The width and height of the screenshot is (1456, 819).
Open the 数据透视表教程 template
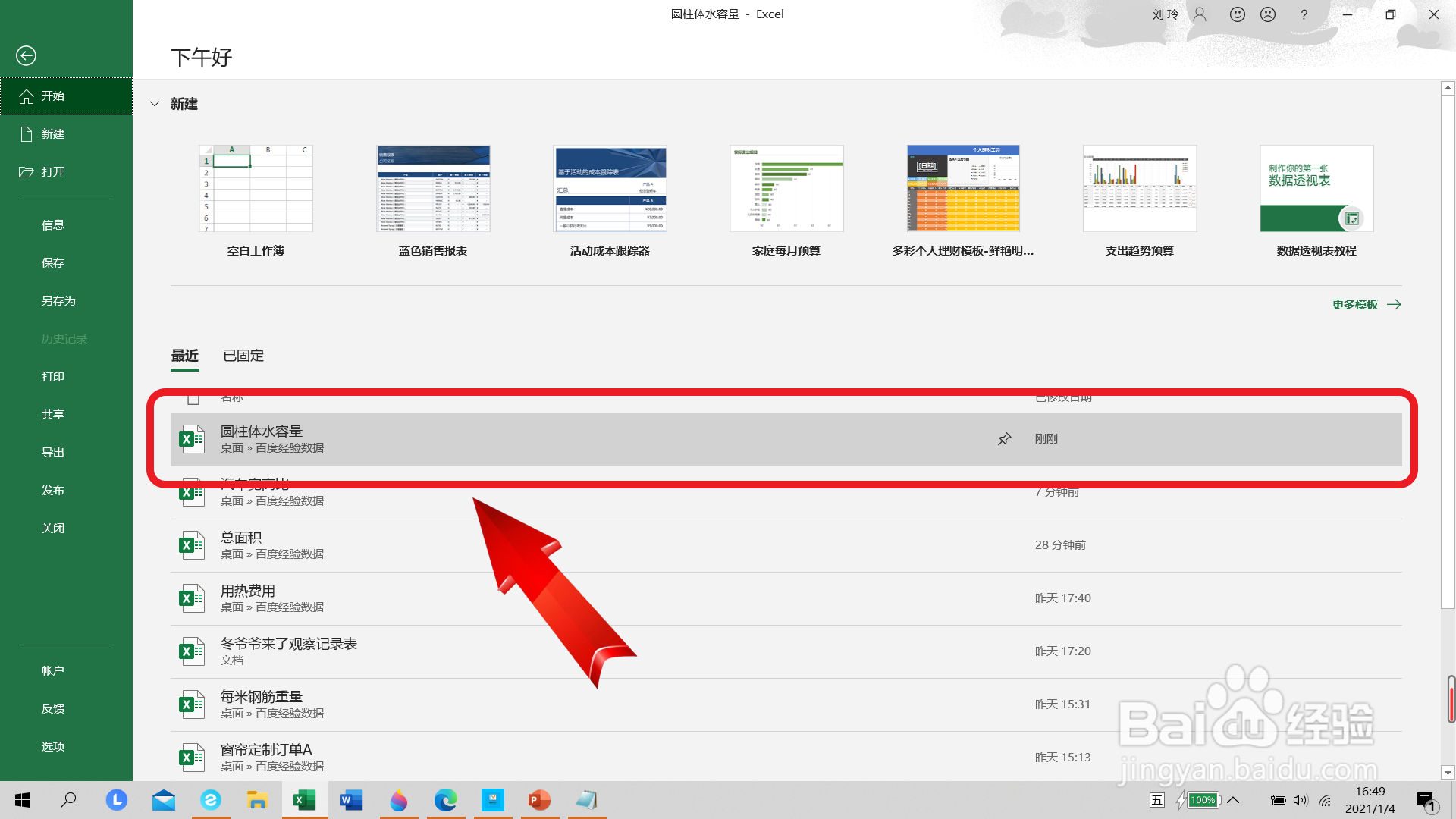click(x=1316, y=189)
